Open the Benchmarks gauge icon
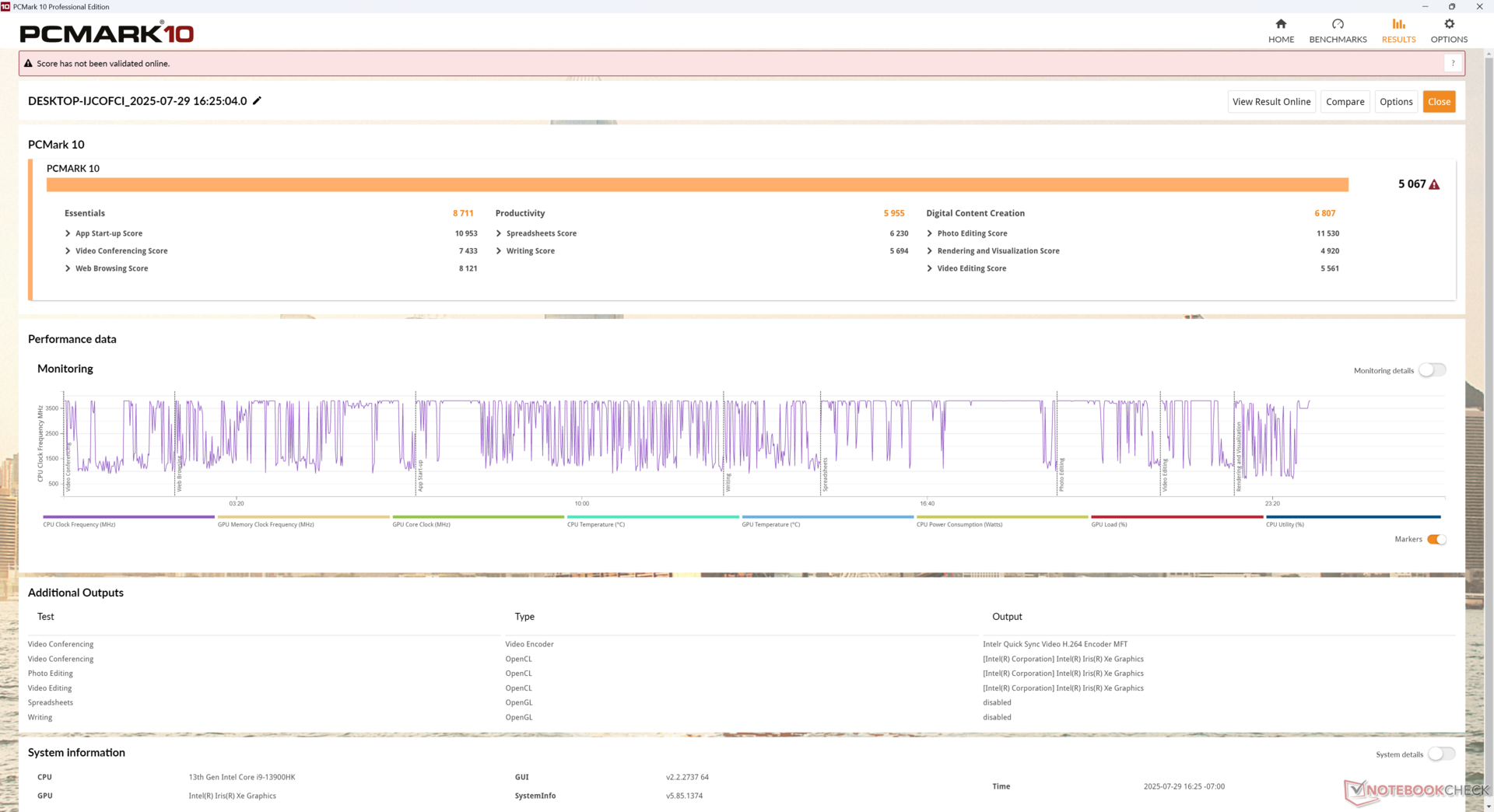The height and width of the screenshot is (812, 1494). [x=1338, y=24]
